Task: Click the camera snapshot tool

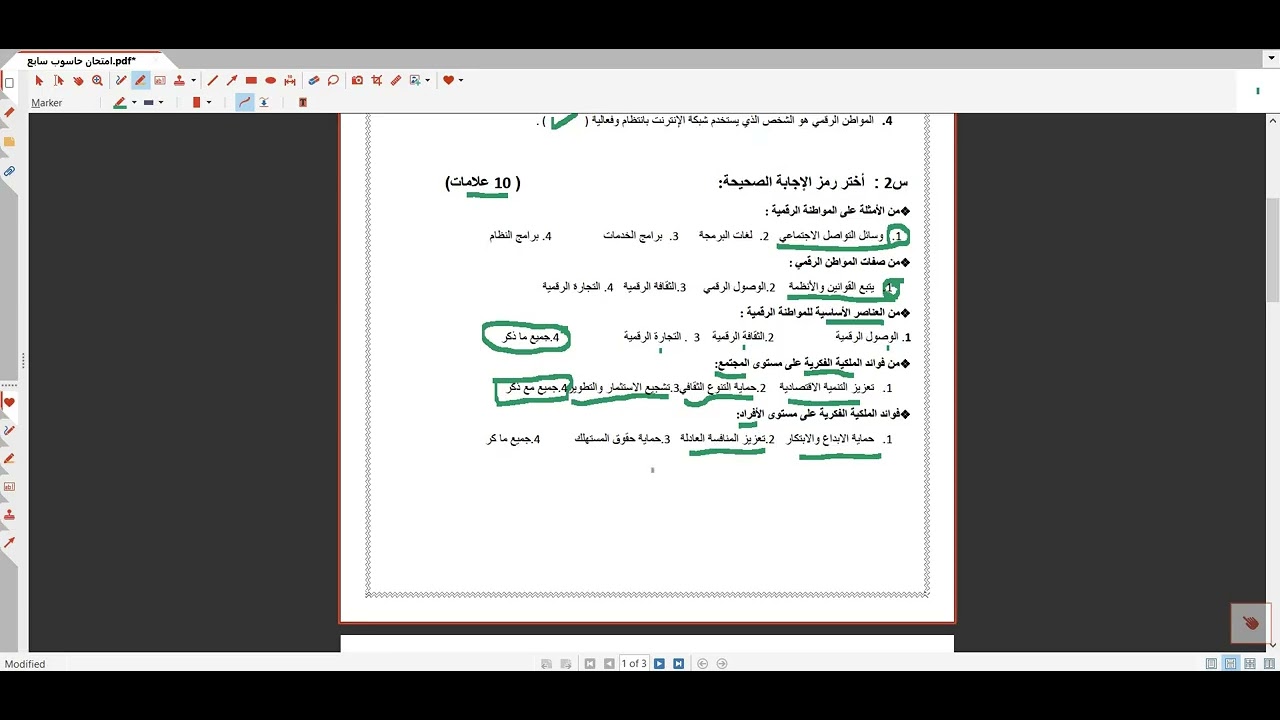Action: 357,81
